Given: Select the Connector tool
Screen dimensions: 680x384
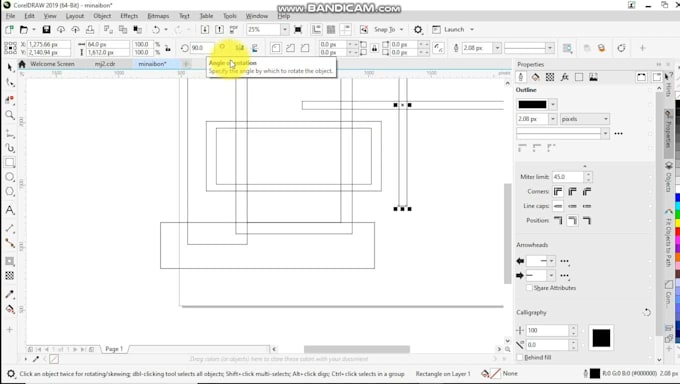Looking at the screenshot, I should (10, 243).
